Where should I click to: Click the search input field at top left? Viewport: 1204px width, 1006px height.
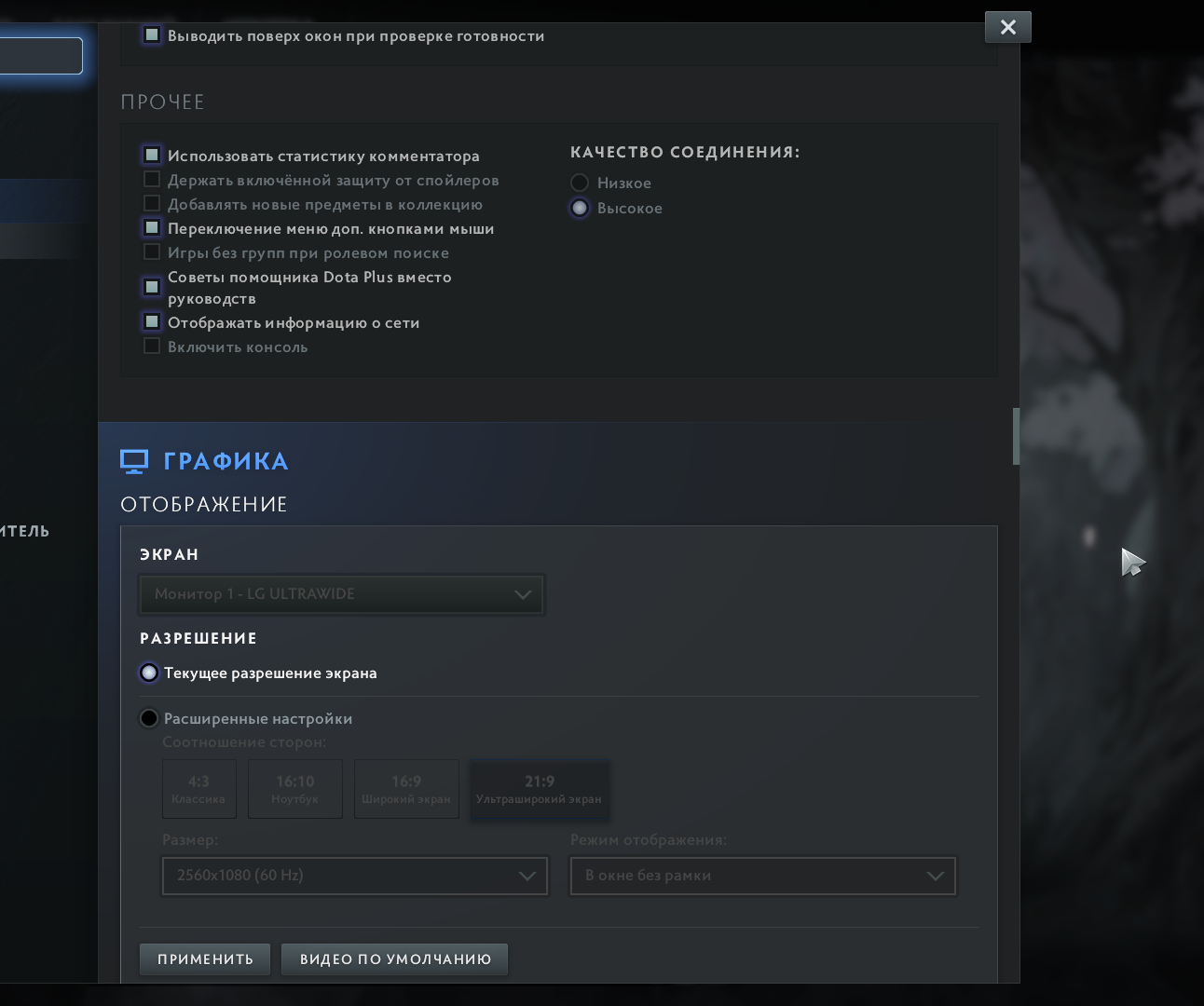tap(41, 56)
